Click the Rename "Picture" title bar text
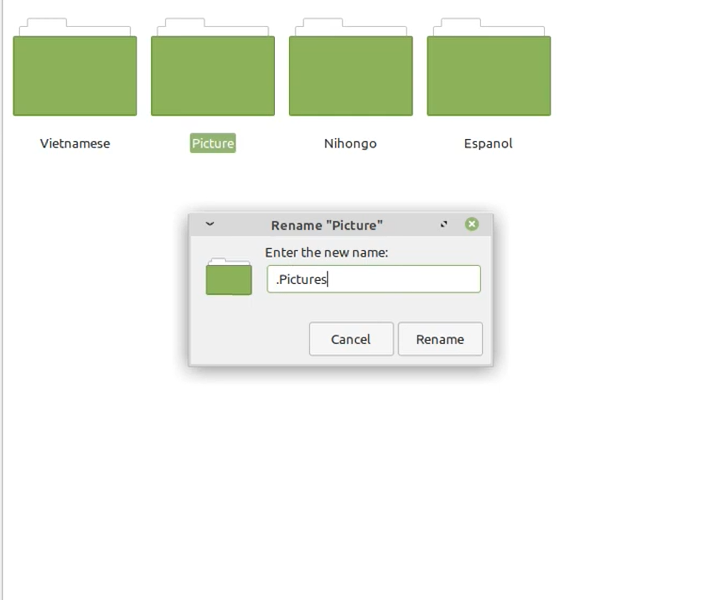 [x=327, y=225]
